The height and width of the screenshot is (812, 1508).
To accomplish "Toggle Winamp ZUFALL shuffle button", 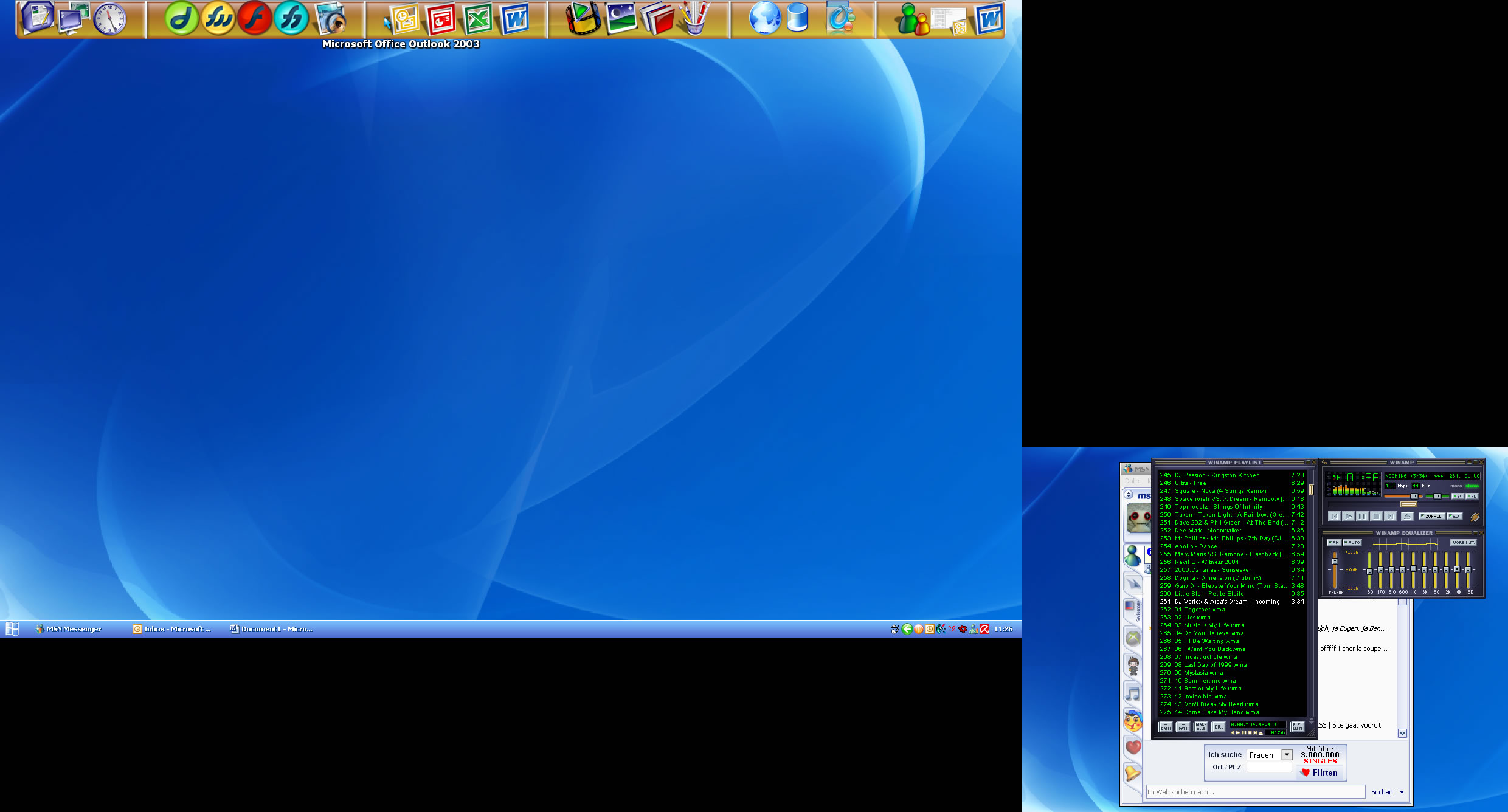I will [1431, 516].
